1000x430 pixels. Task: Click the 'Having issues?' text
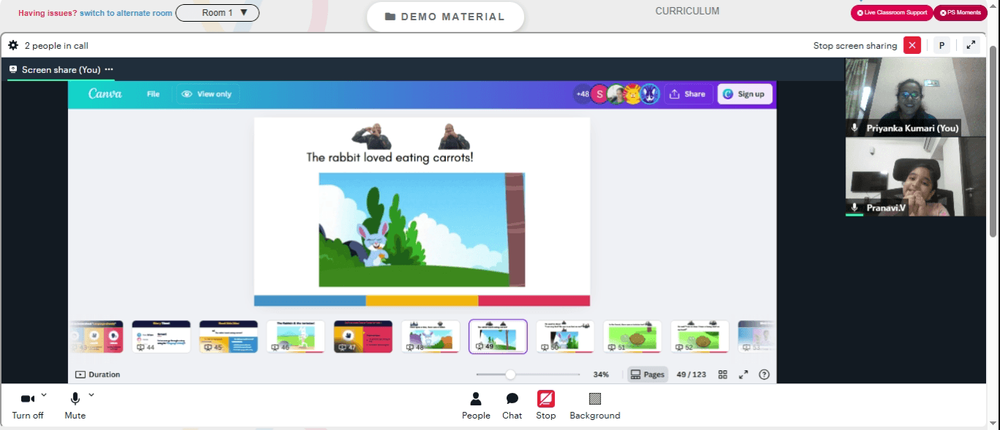(47, 13)
